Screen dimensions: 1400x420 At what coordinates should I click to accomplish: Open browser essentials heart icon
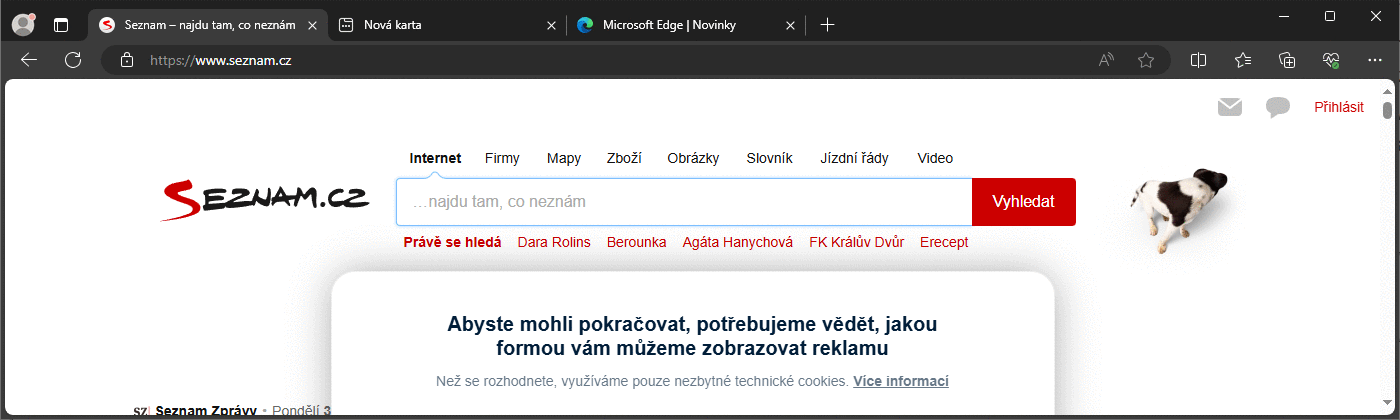coord(1331,60)
